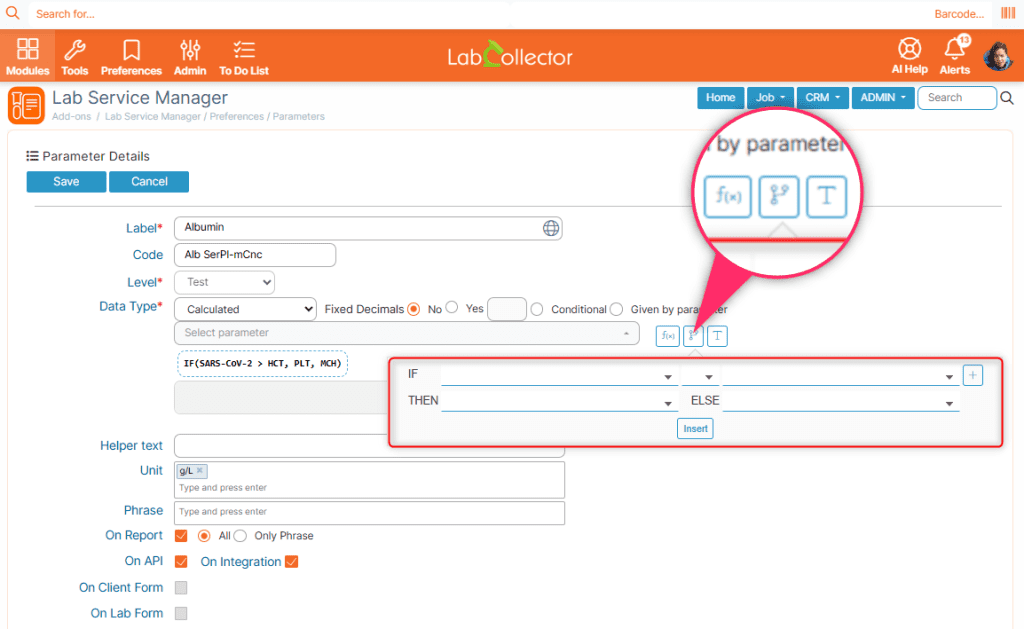
Task: Open the To Do List icon
Action: [x=244, y=49]
